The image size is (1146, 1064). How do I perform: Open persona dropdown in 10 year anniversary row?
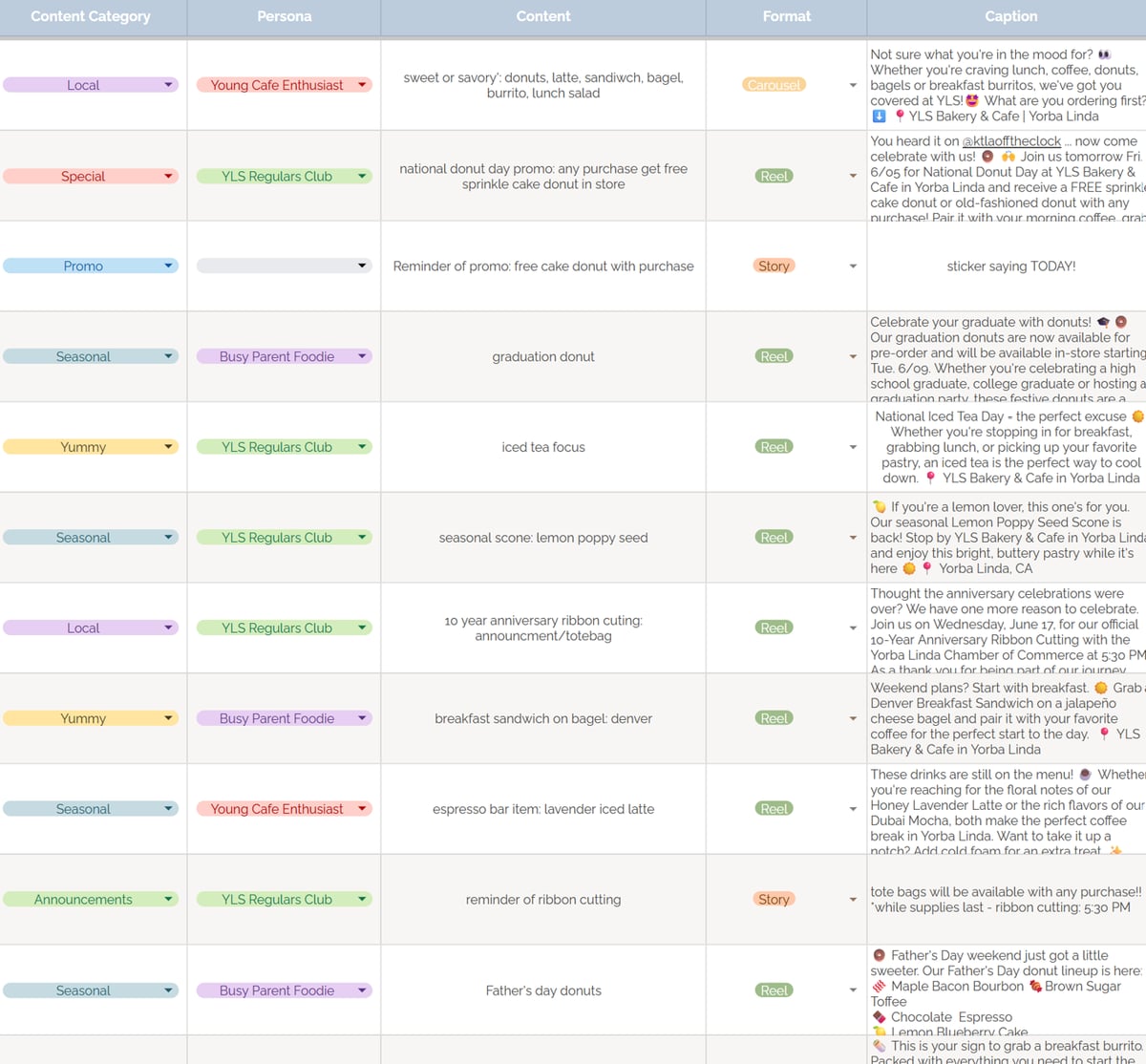[284, 628]
